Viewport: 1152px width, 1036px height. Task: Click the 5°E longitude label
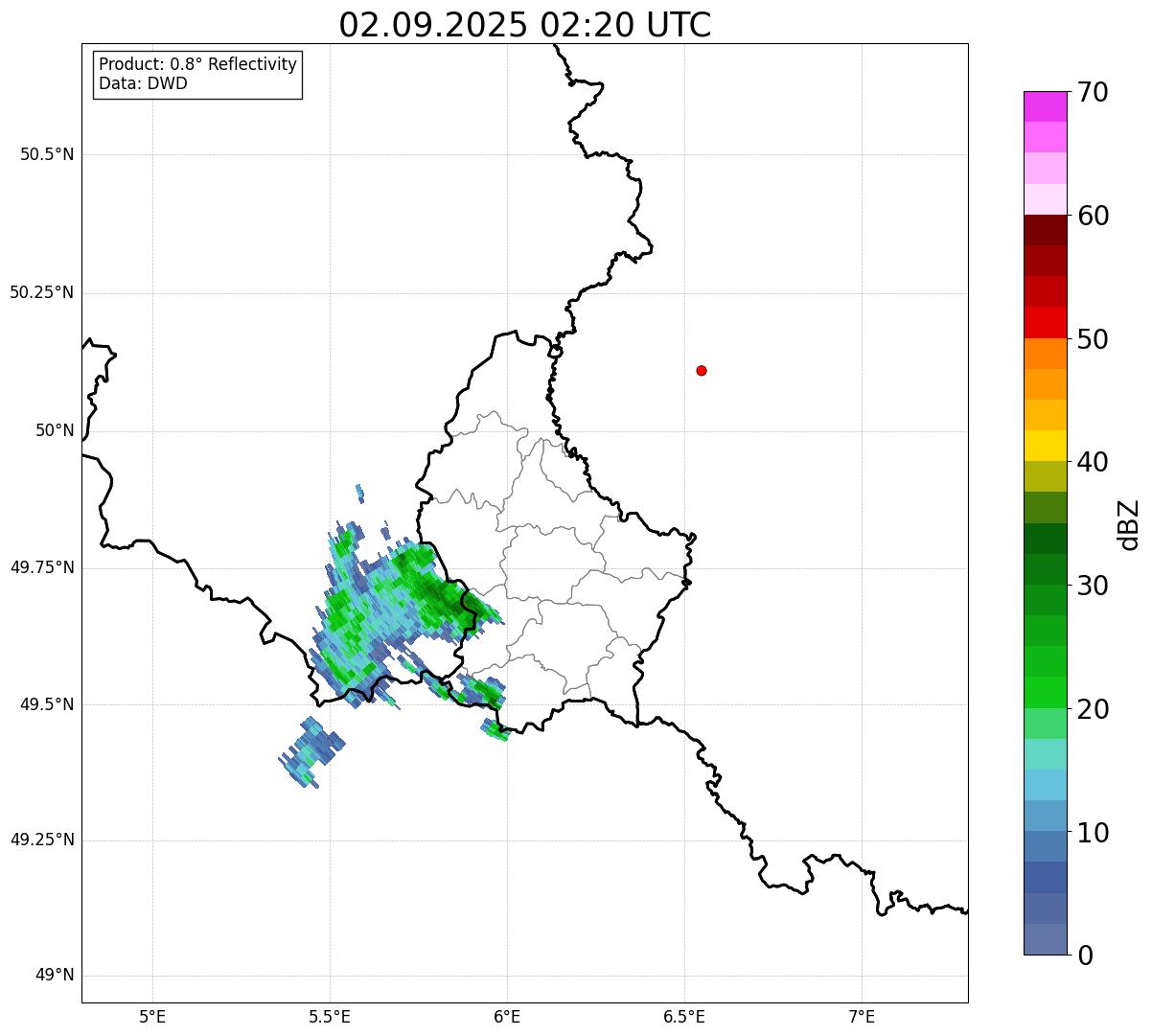152,1017
